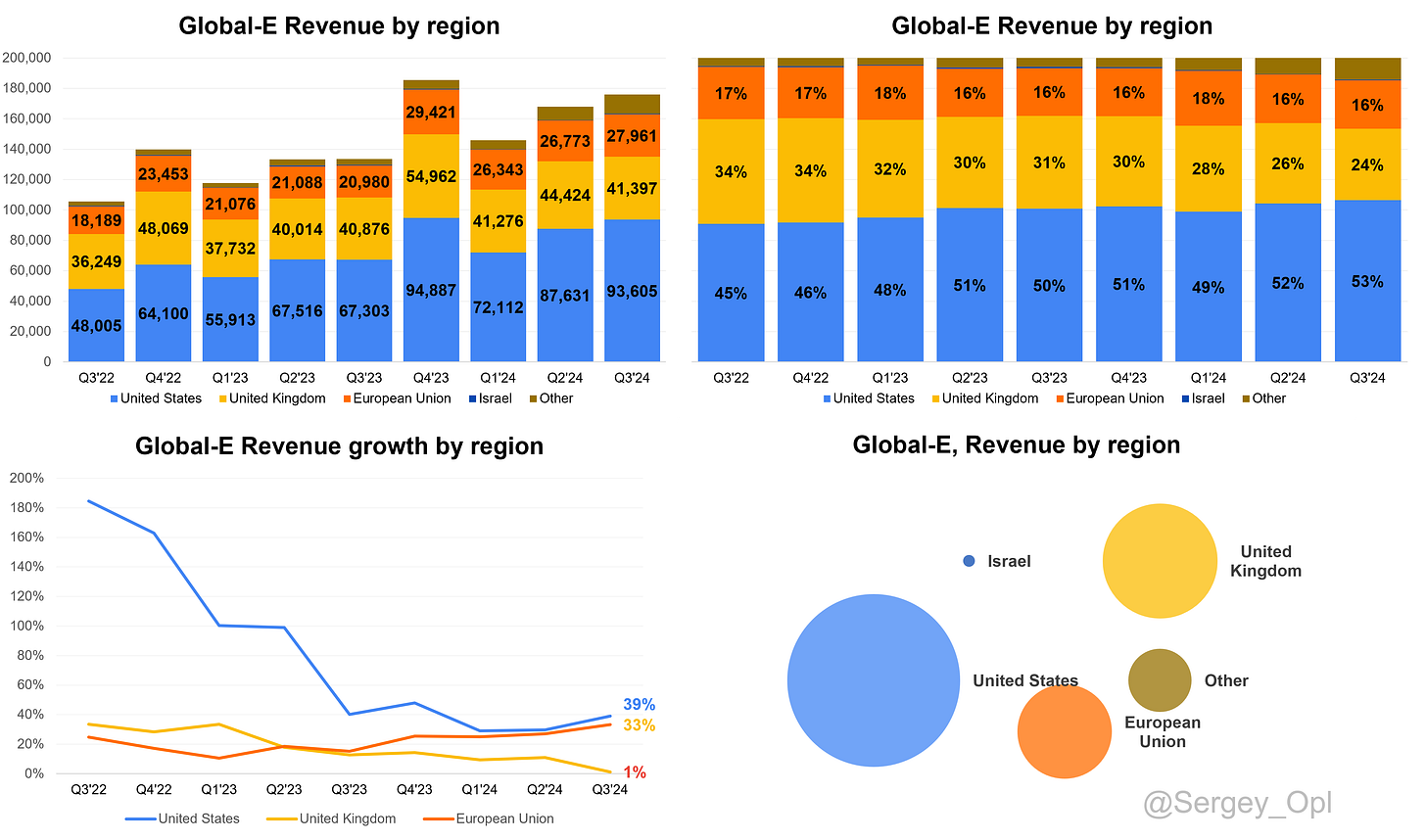Click the 67,303 data label
Viewport: 1426px width, 840px height.
pyautogui.click(x=364, y=311)
